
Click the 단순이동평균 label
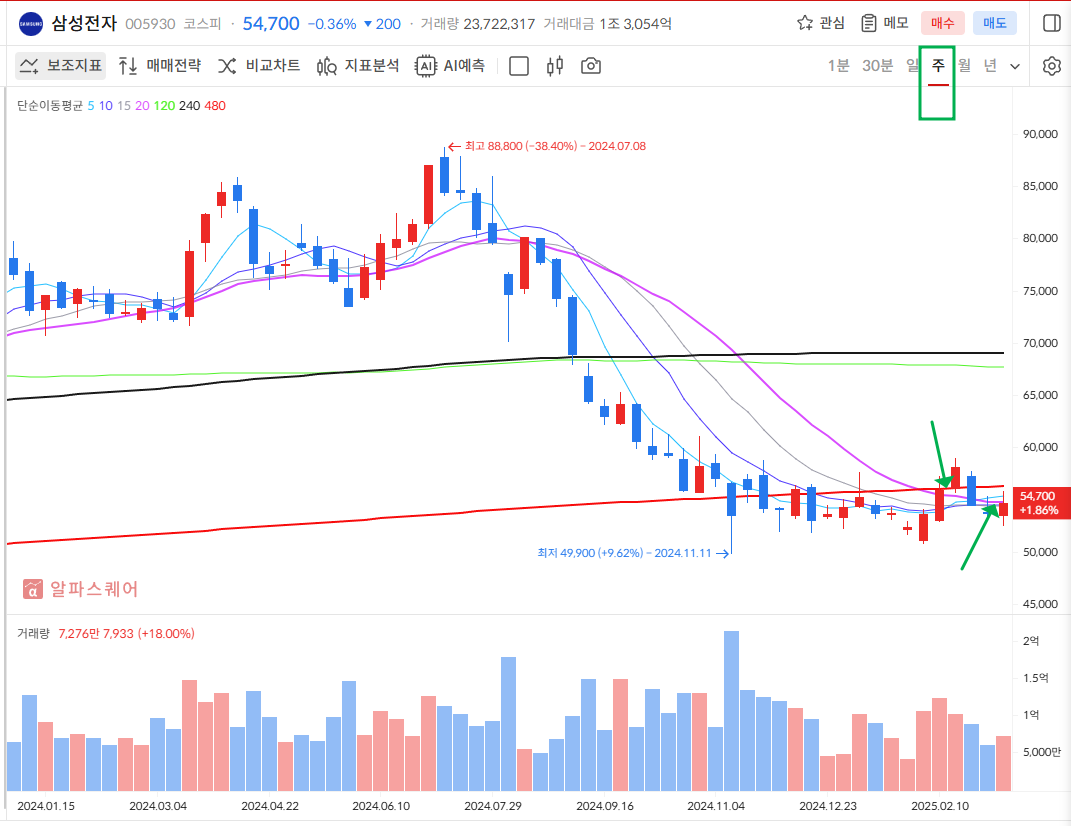(50, 106)
